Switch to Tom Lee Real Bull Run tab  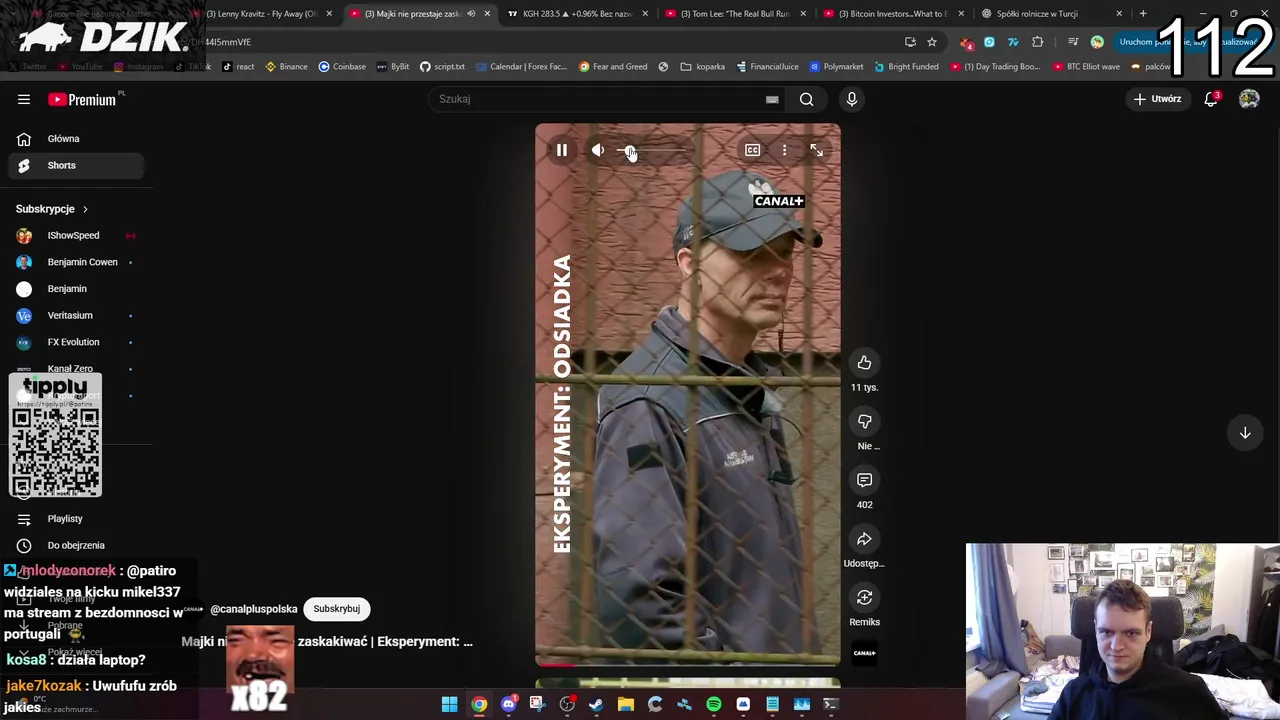(735, 14)
